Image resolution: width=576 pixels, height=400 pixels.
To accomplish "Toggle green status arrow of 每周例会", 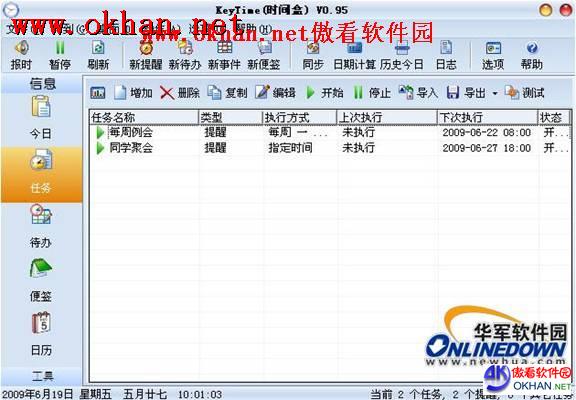I will coord(100,132).
